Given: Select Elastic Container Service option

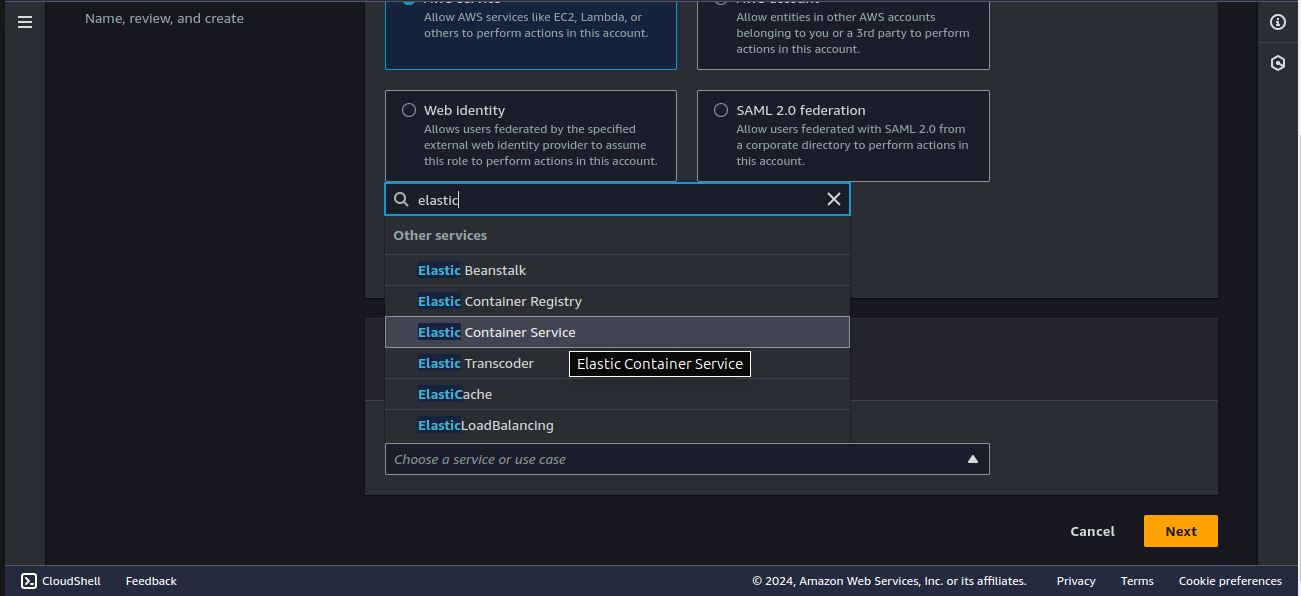Looking at the screenshot, I should pos(497,332).
